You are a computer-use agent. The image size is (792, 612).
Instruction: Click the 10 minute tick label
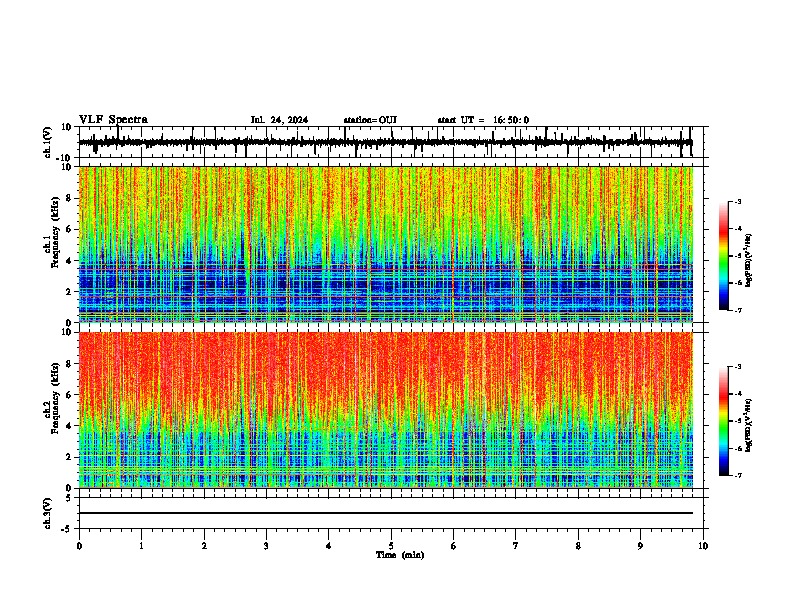[x=703, y=546]
